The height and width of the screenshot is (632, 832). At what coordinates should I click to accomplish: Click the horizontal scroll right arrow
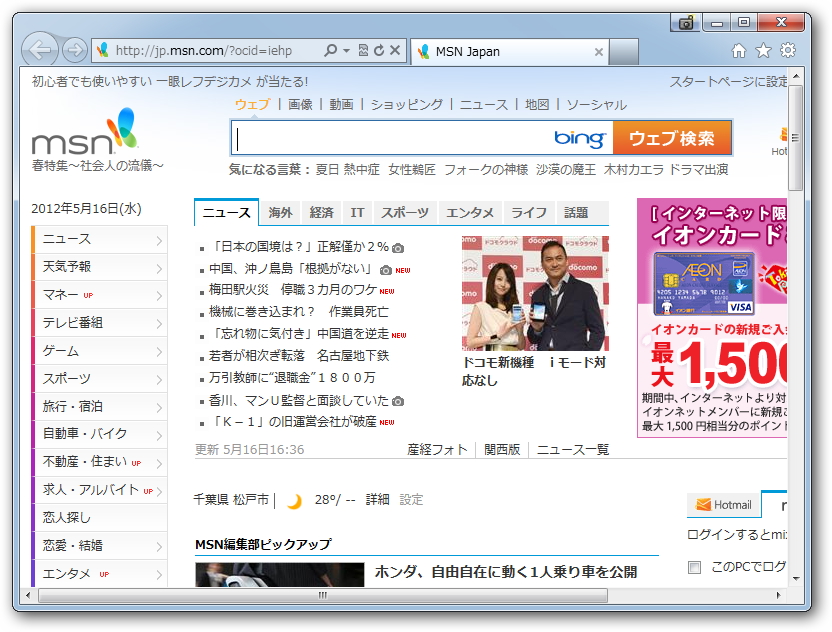pyautogui.click(x=778, y=595)
